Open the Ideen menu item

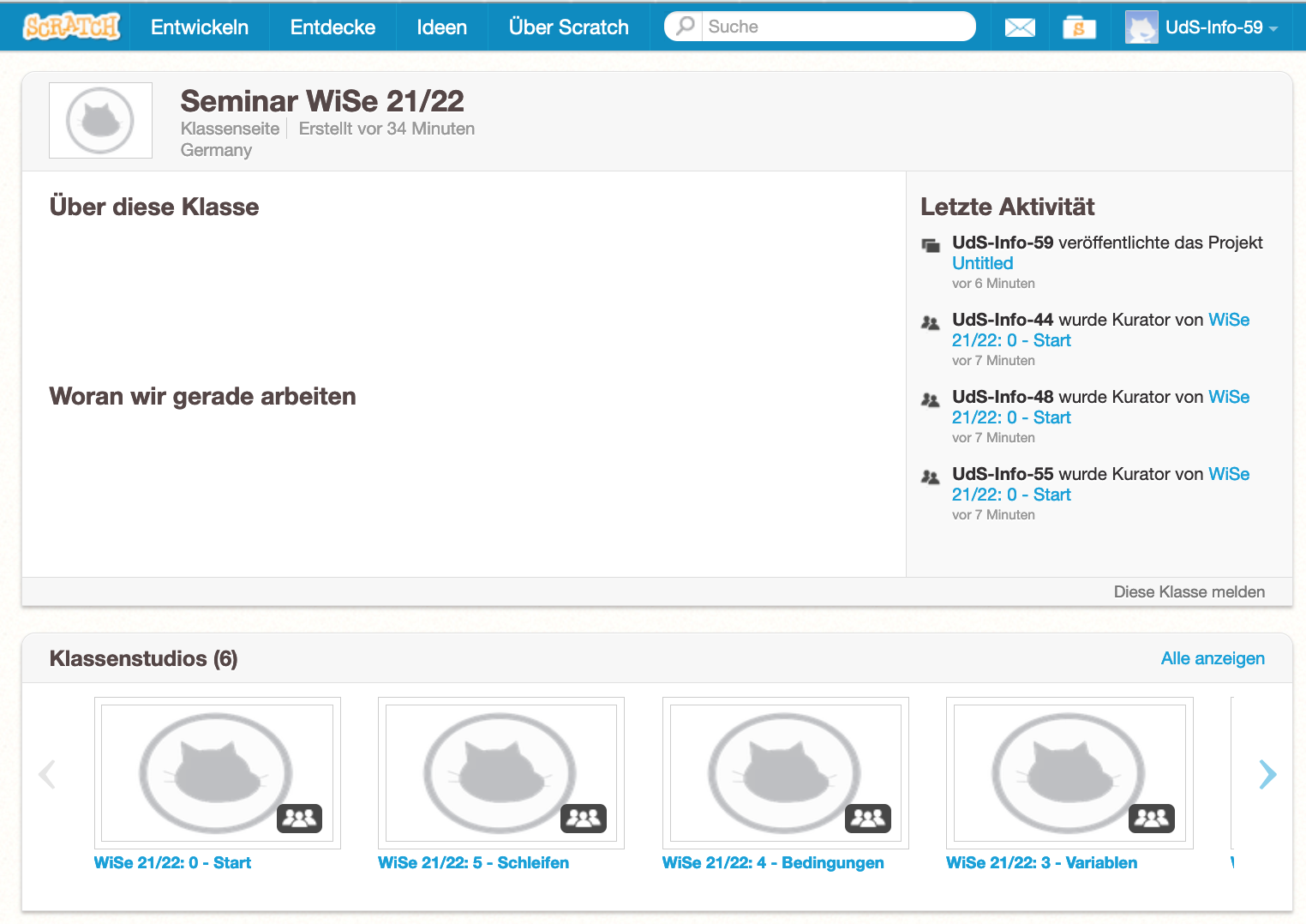click(x=442, y=27)
